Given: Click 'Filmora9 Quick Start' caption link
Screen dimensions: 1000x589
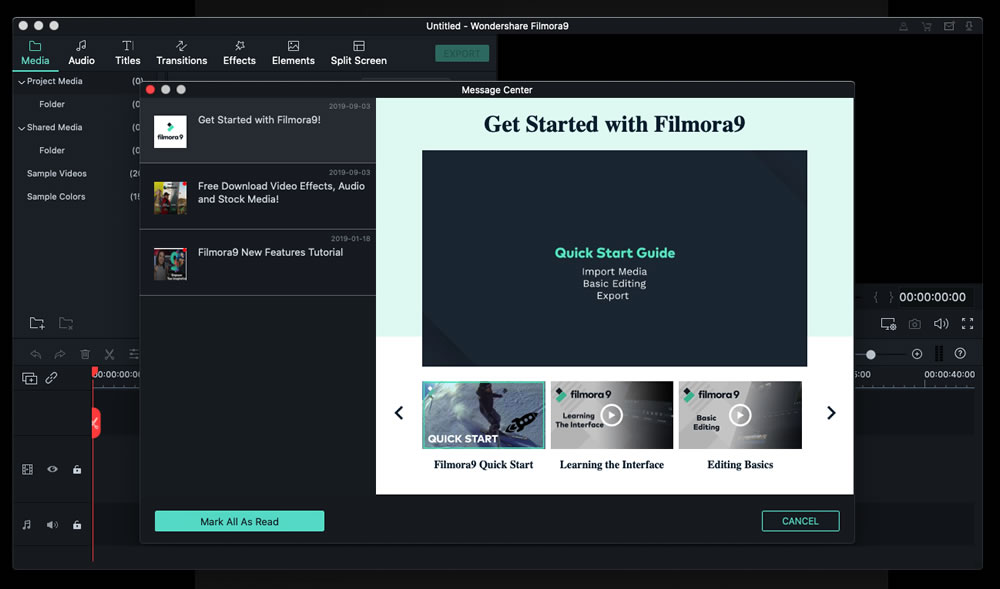Looking at the screenshot, I should pos(483,465).
